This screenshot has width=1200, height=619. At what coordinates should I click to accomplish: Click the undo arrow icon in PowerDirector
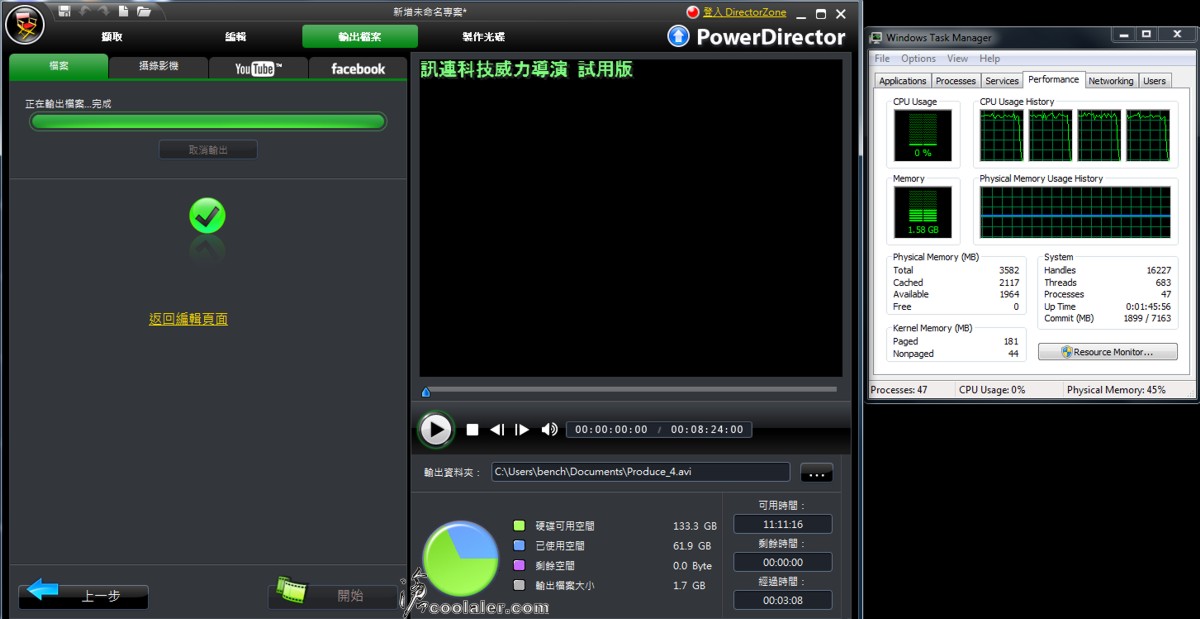(84, 11)
